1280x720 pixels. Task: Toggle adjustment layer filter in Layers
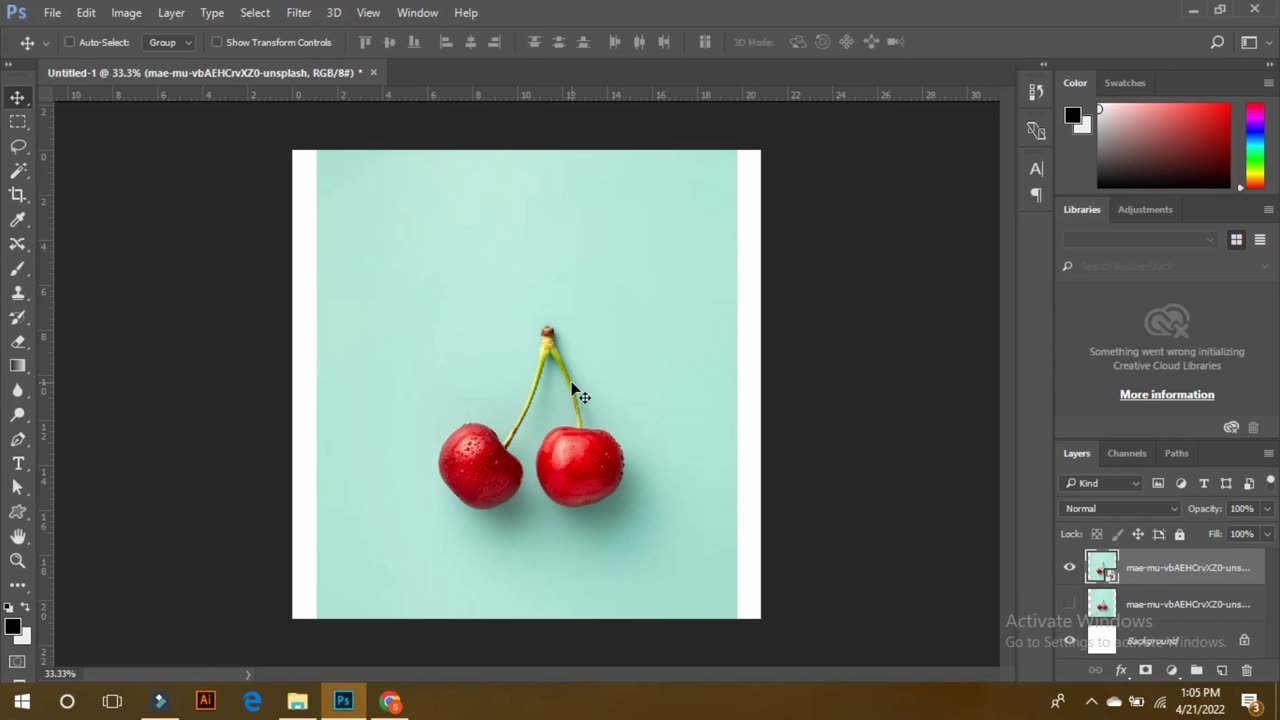(1181, 483)
